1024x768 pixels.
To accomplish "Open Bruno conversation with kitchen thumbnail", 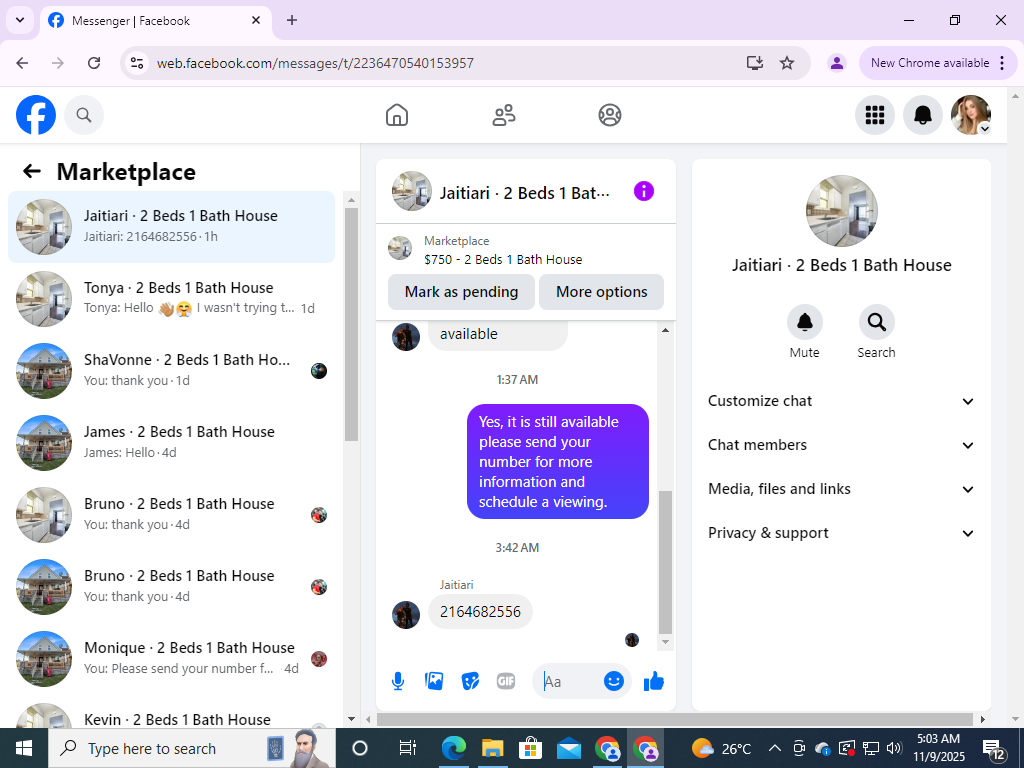I will tap(171, 515).
